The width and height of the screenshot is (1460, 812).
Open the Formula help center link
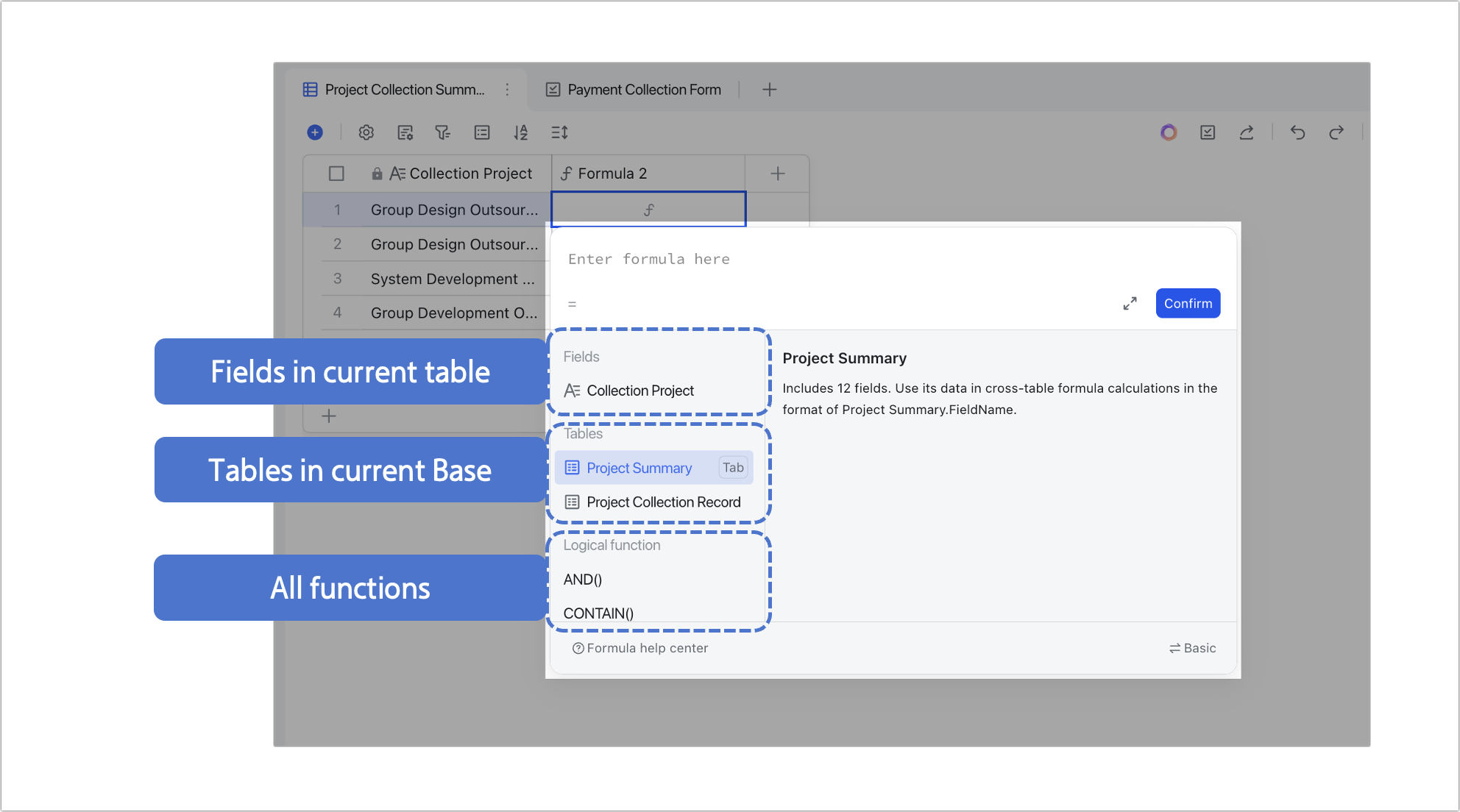(x=640, y=648)
